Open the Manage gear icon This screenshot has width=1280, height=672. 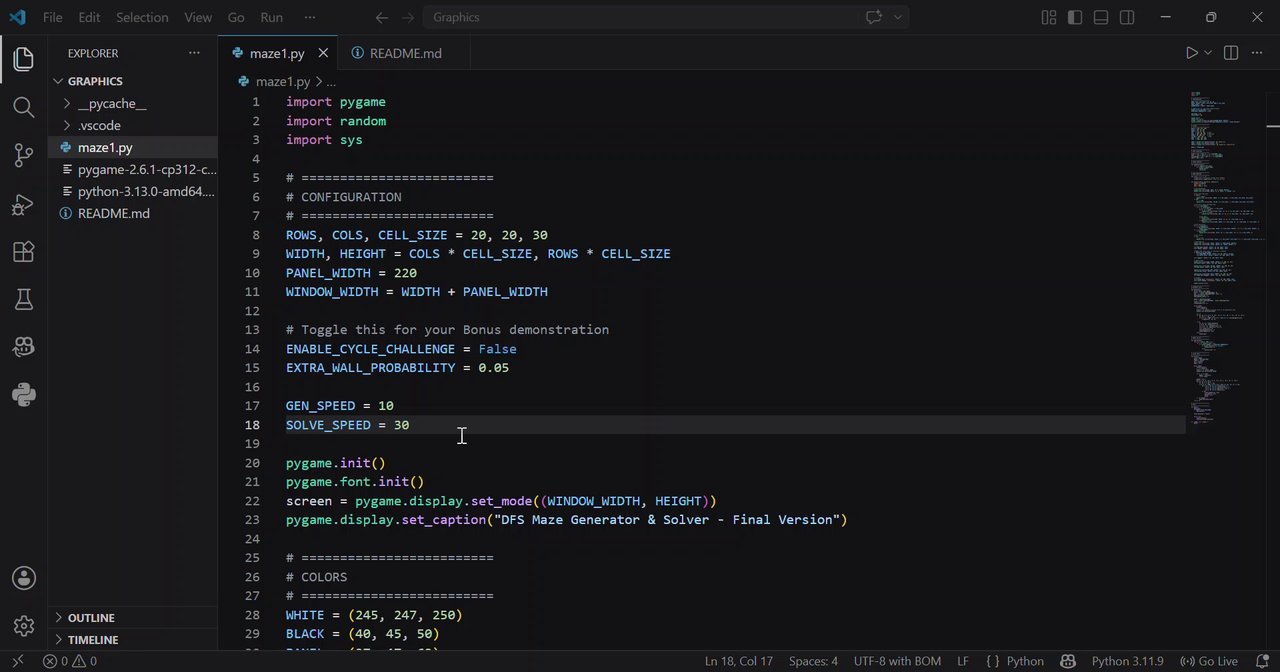[x=24, y=626]
